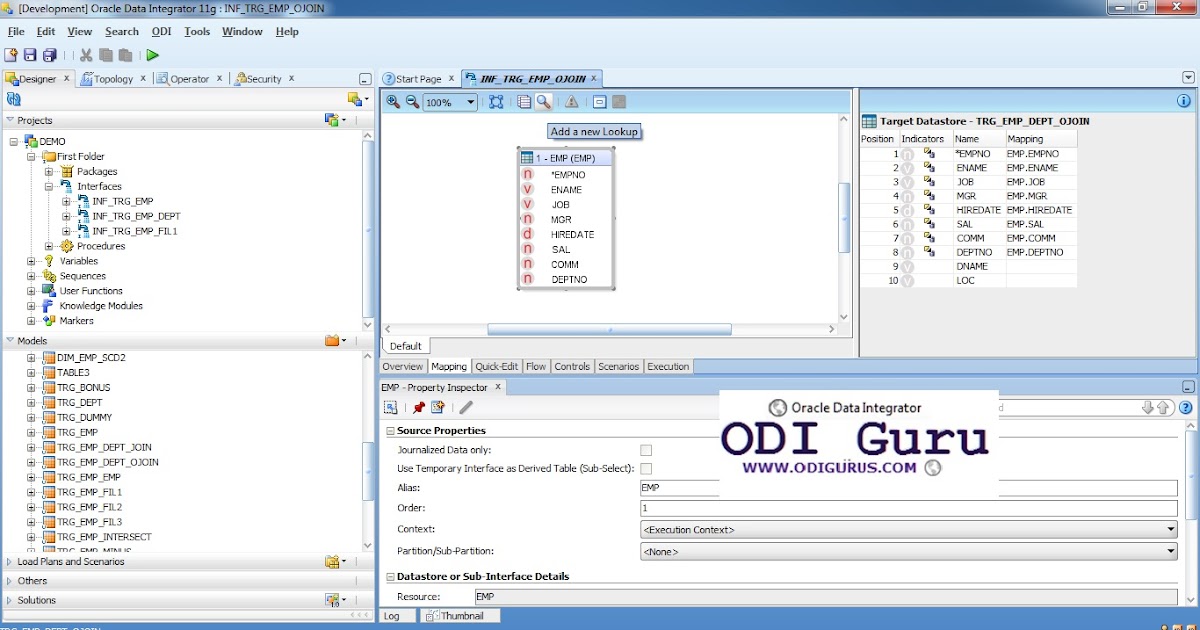Click the run green arrow icon
Screen dimensions: 1200x630
coord(152,56)
